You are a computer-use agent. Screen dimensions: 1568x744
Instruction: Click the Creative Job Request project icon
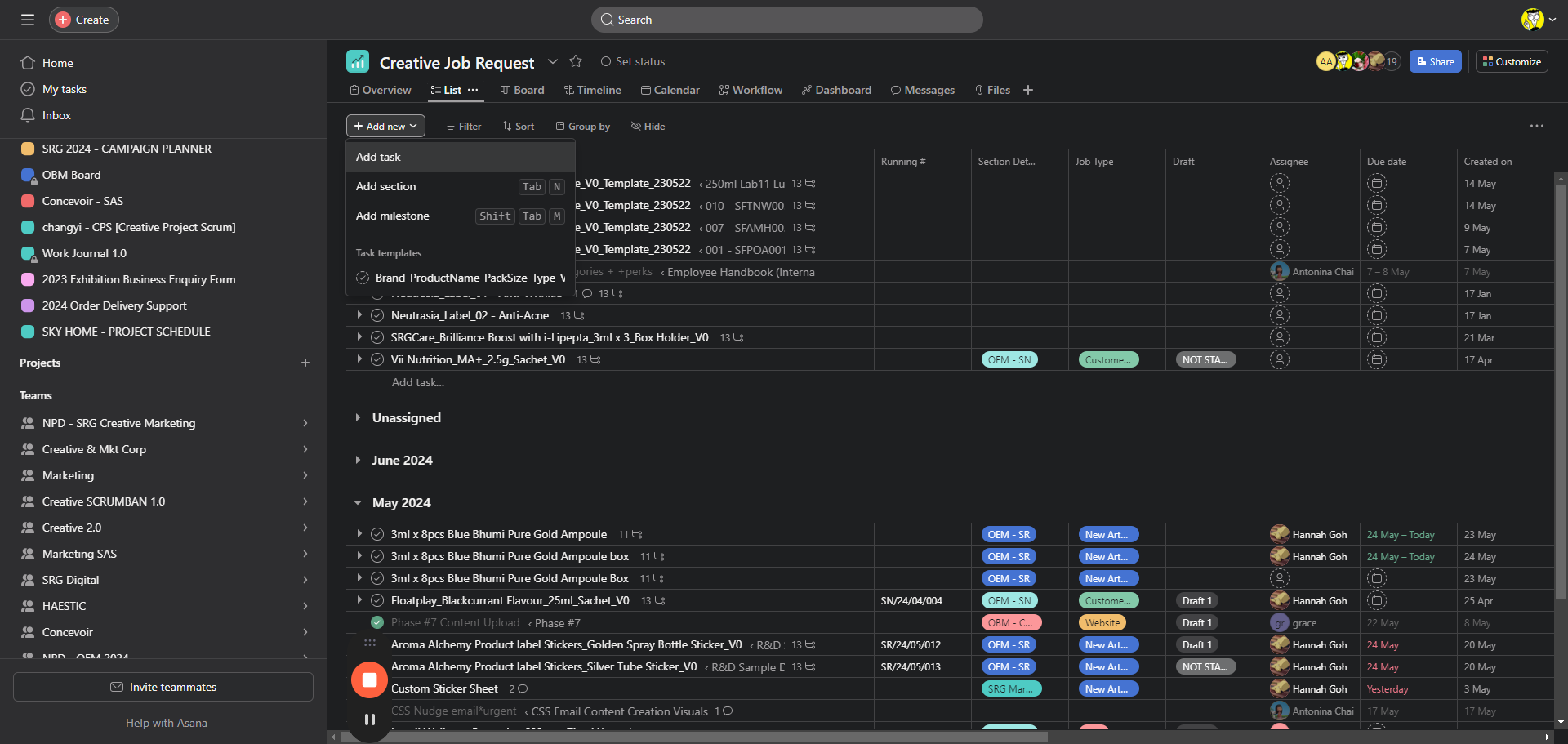(358, 61)
